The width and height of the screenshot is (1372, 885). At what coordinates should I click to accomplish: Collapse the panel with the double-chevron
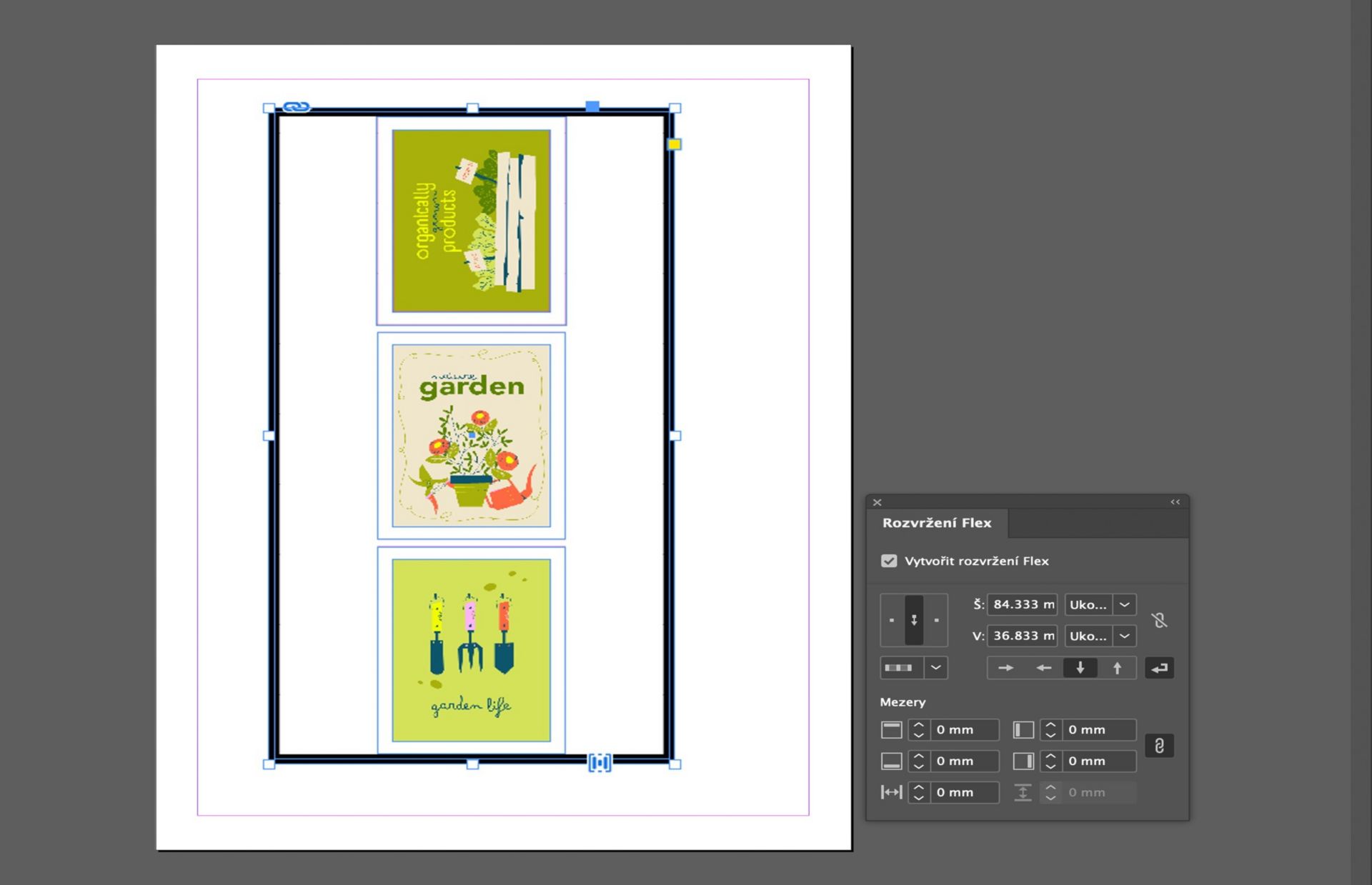tap(1175, 502)
